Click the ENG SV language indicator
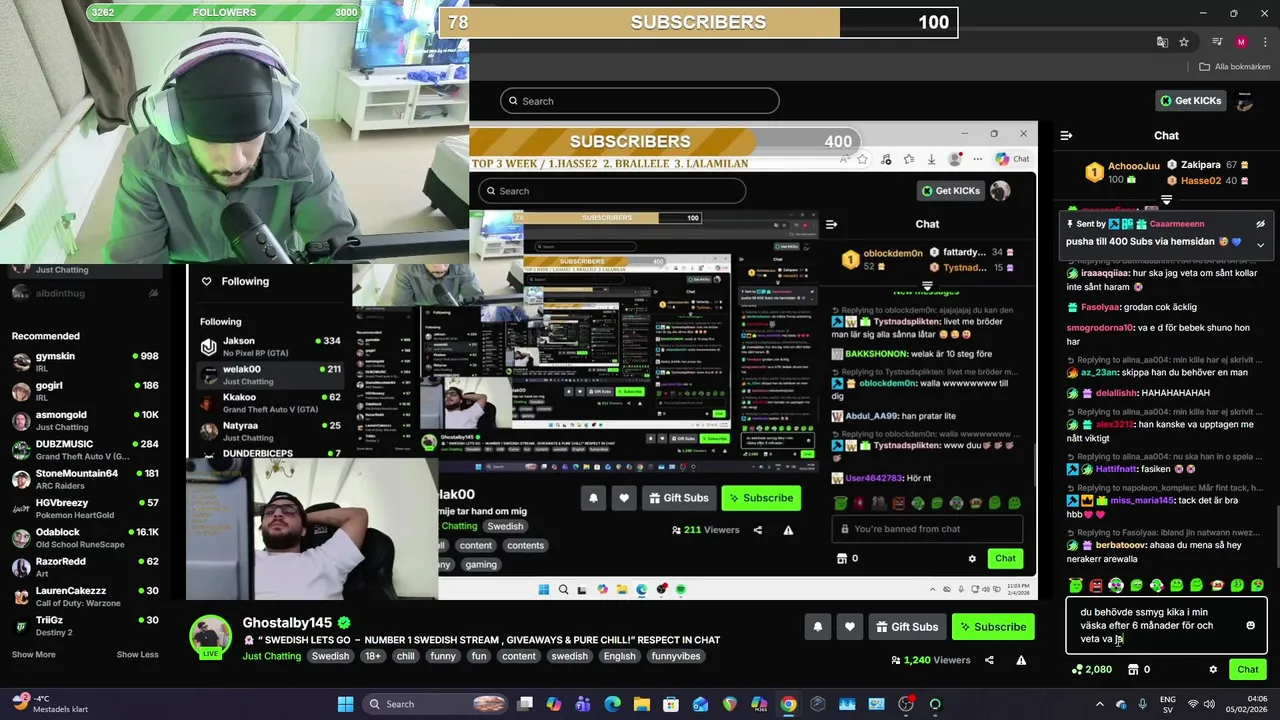The width and height of the screenshot is (1280, 720). [1167, 704]
